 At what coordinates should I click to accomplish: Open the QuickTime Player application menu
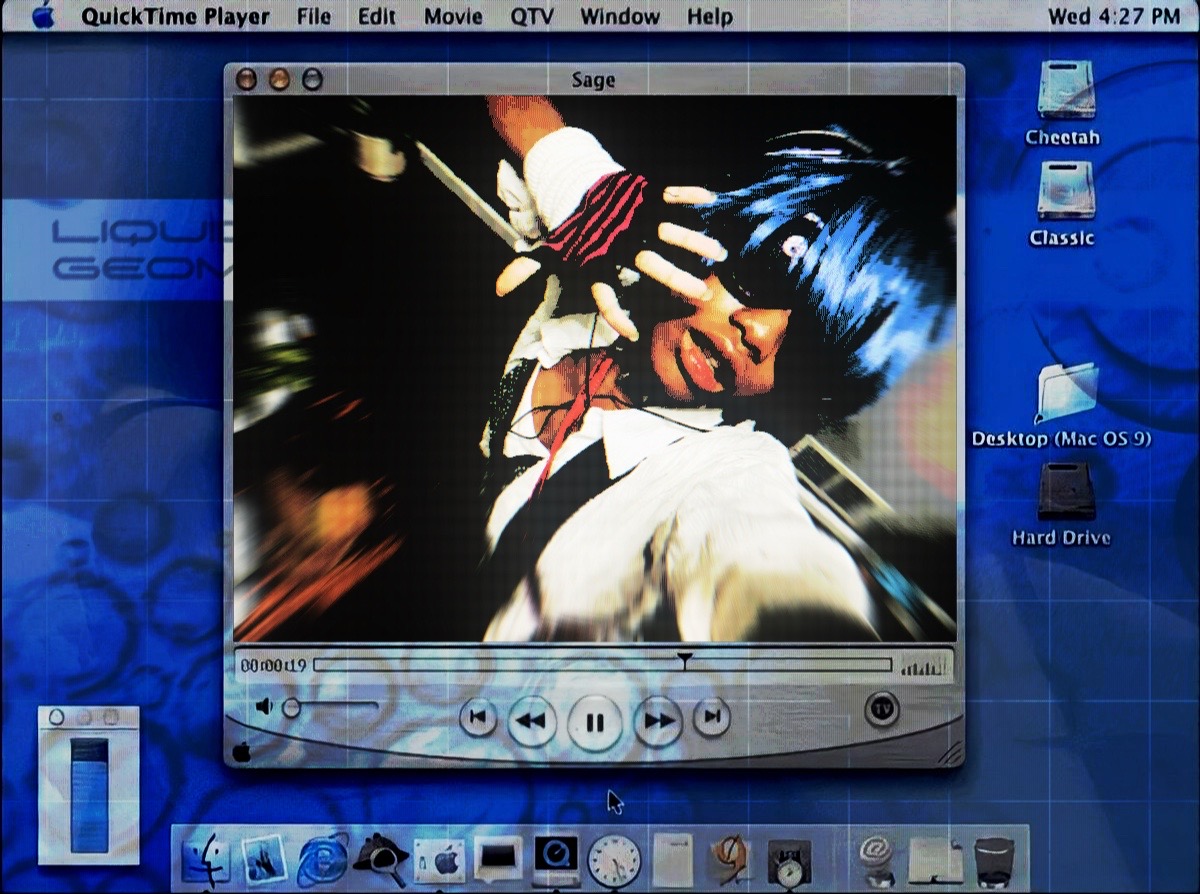(176, 17)
